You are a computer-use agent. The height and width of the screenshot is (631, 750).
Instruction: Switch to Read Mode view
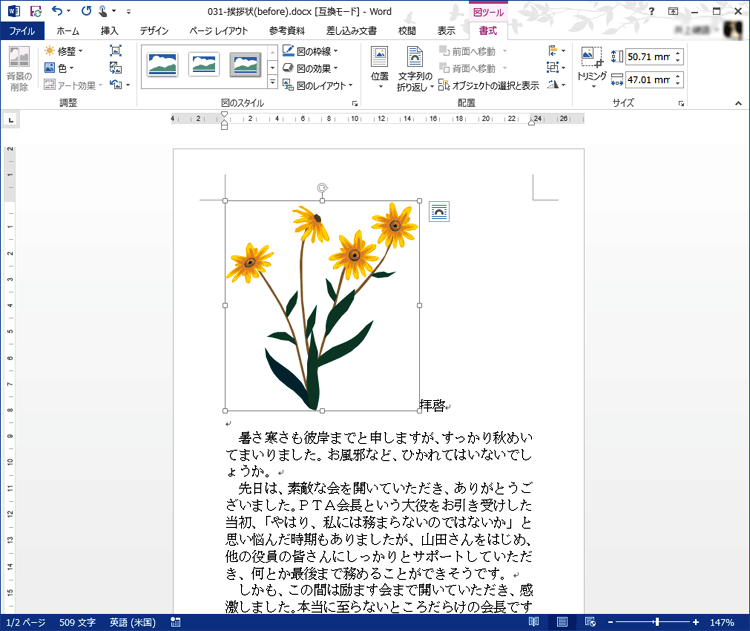[x=534, y=622]
